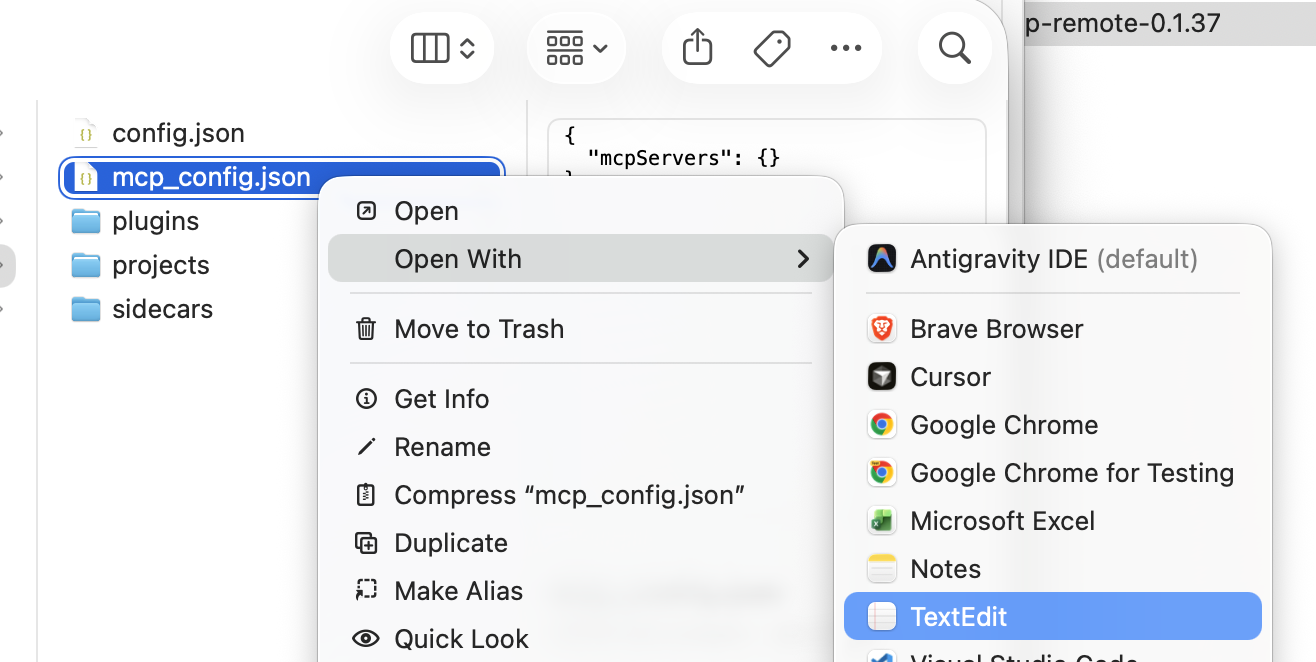The image size is (1316, 662).
Task: Click the Tags toolbar icon
Action: coord(772,48)
